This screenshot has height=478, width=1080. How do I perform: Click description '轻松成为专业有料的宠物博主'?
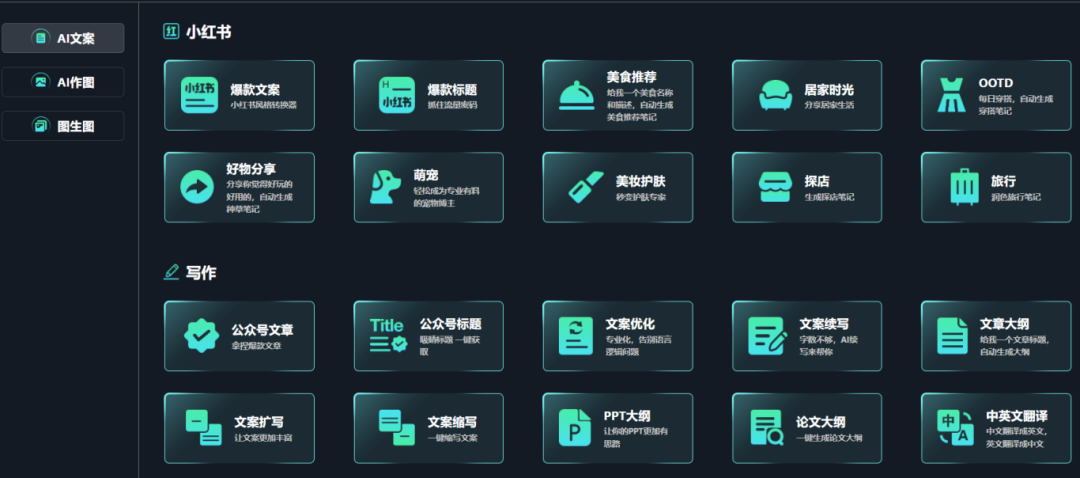(x=446, y=197)
